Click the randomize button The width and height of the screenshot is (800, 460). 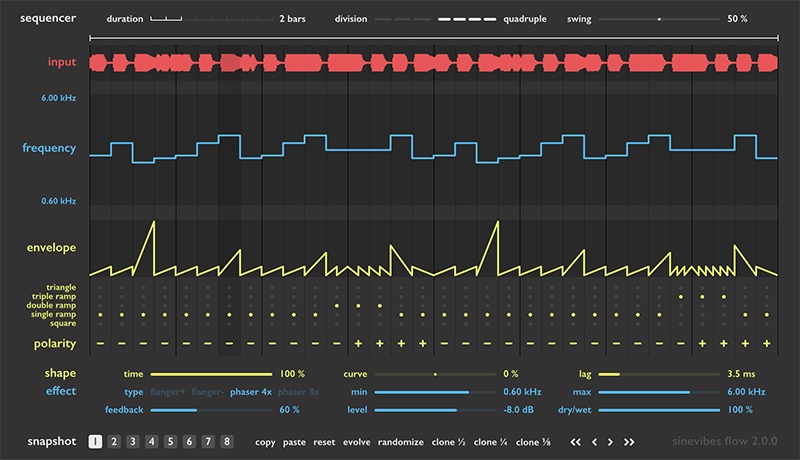[x=401, y=441]
